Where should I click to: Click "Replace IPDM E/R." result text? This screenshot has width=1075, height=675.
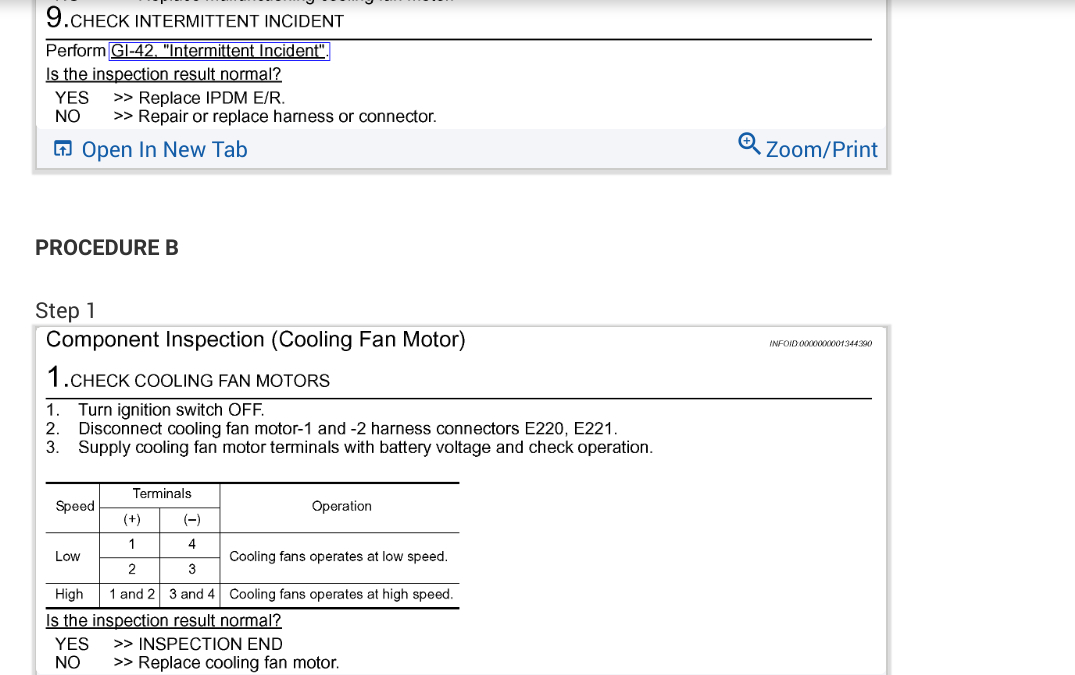click(211, 98)
